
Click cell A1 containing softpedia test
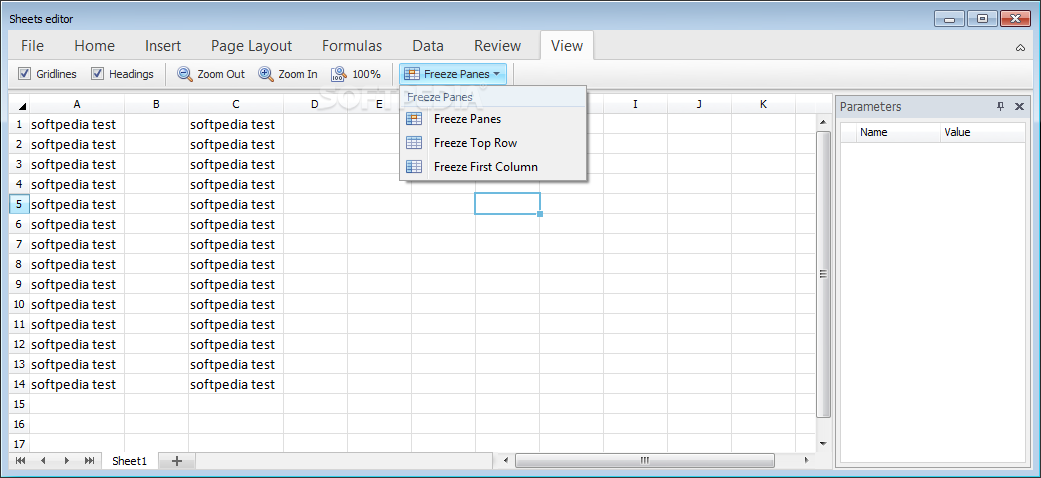pos(77,124)
